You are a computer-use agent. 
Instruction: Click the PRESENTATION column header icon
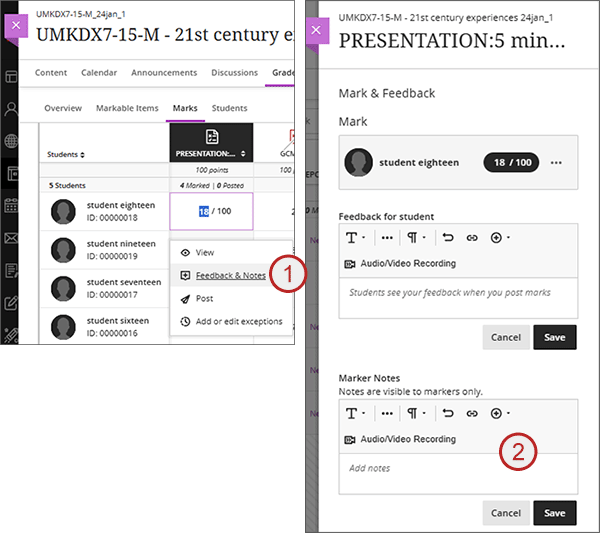(211, 137)
